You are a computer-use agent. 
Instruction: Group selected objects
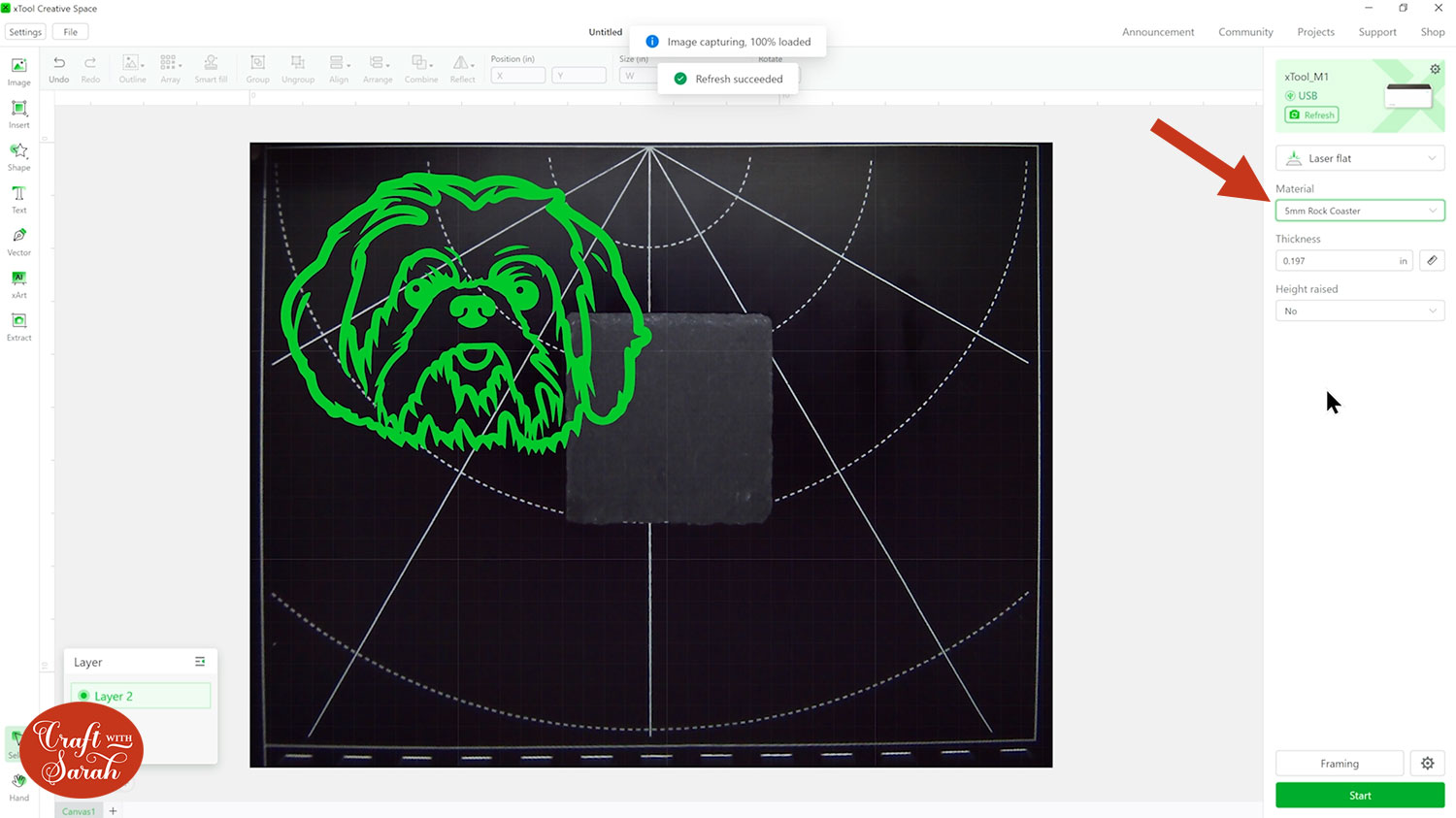click(257, 69)
